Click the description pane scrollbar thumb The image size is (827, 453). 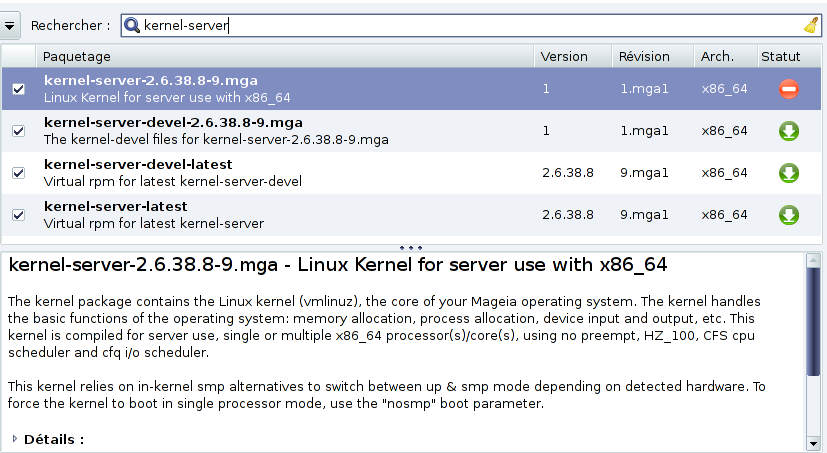pos(813,321)
